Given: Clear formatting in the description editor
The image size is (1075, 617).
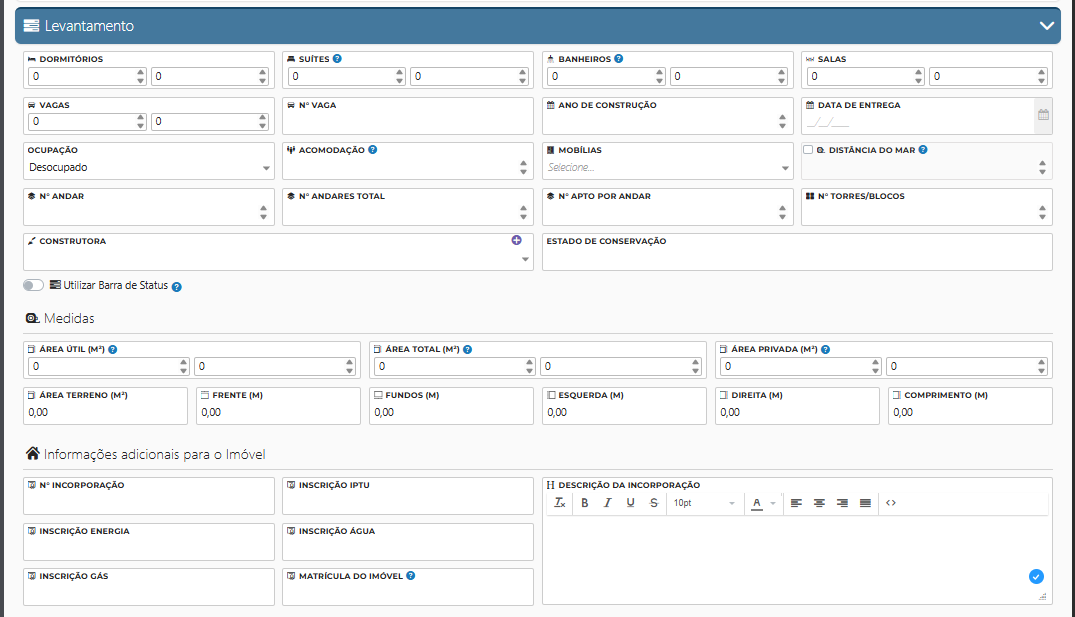Looking at the screenshot, I should 561,503.
